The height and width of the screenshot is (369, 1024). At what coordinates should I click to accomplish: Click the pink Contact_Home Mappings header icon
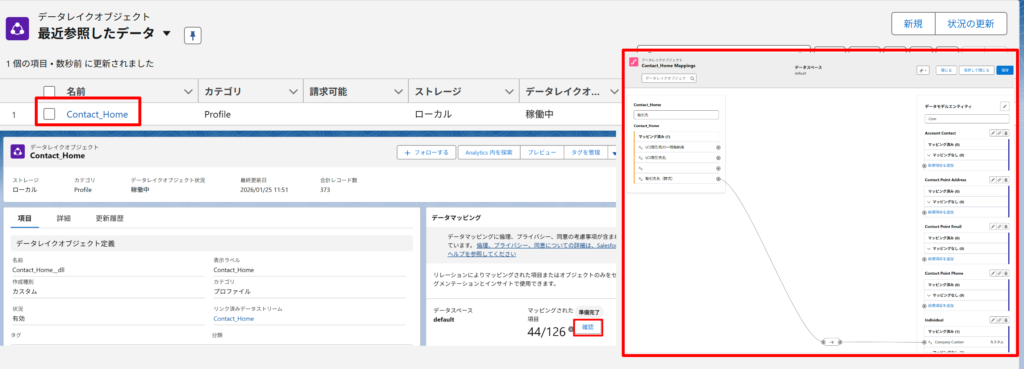click(633, 63)
